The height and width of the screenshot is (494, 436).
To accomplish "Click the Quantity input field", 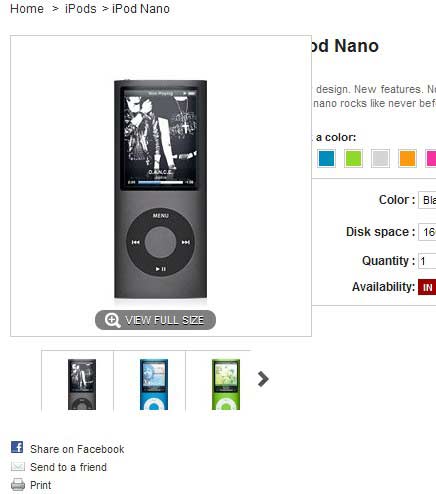I will click(x=427, y=261).
